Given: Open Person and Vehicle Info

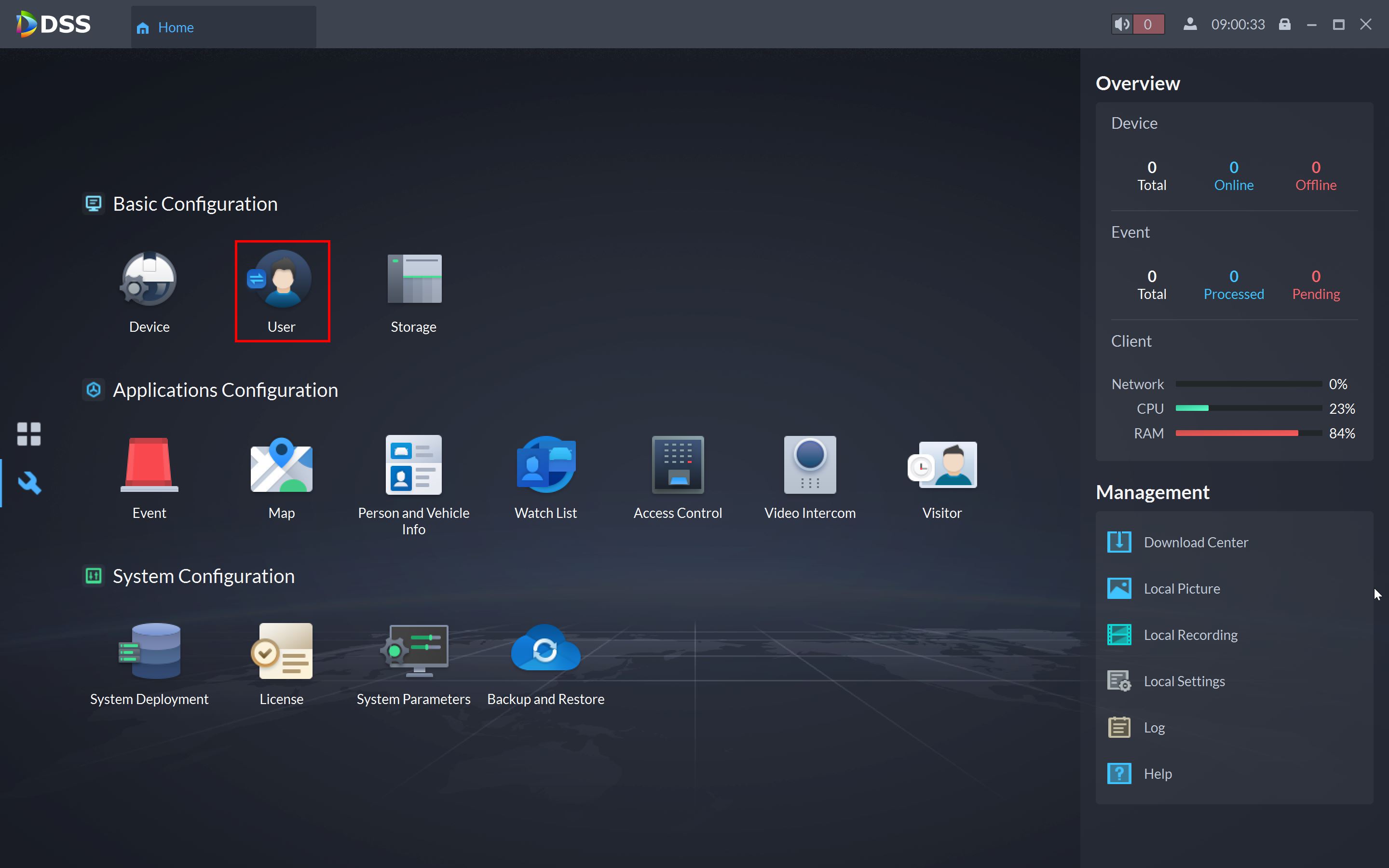Looking at the screenshot, I should point(414,465).
